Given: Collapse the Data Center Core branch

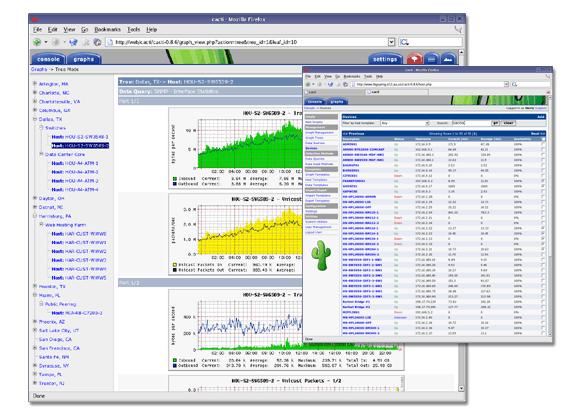Looking at the screenshot, I should pos(41,154).
